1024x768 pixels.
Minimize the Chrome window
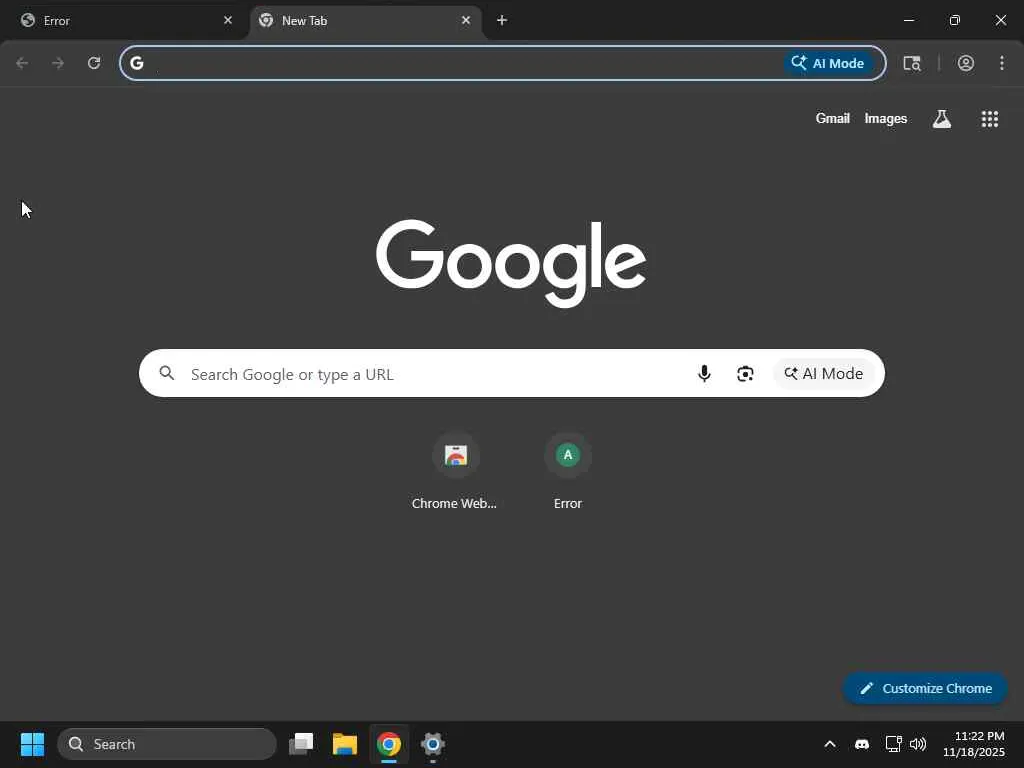pyautogui.click(x=908, y=20)
